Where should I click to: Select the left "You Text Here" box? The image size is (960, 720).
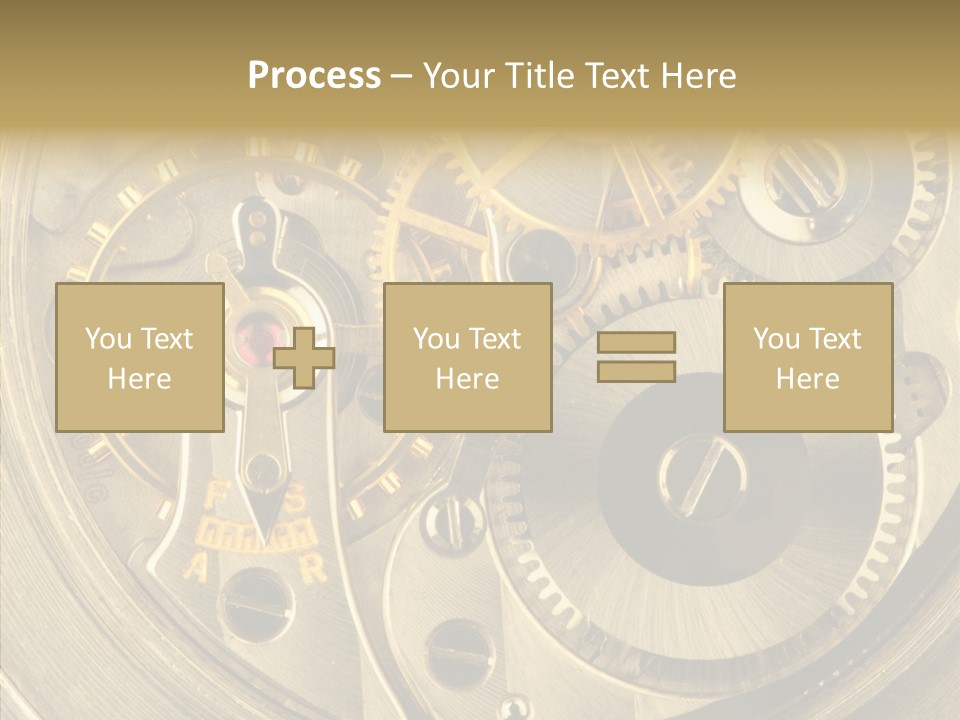point(140,358)
